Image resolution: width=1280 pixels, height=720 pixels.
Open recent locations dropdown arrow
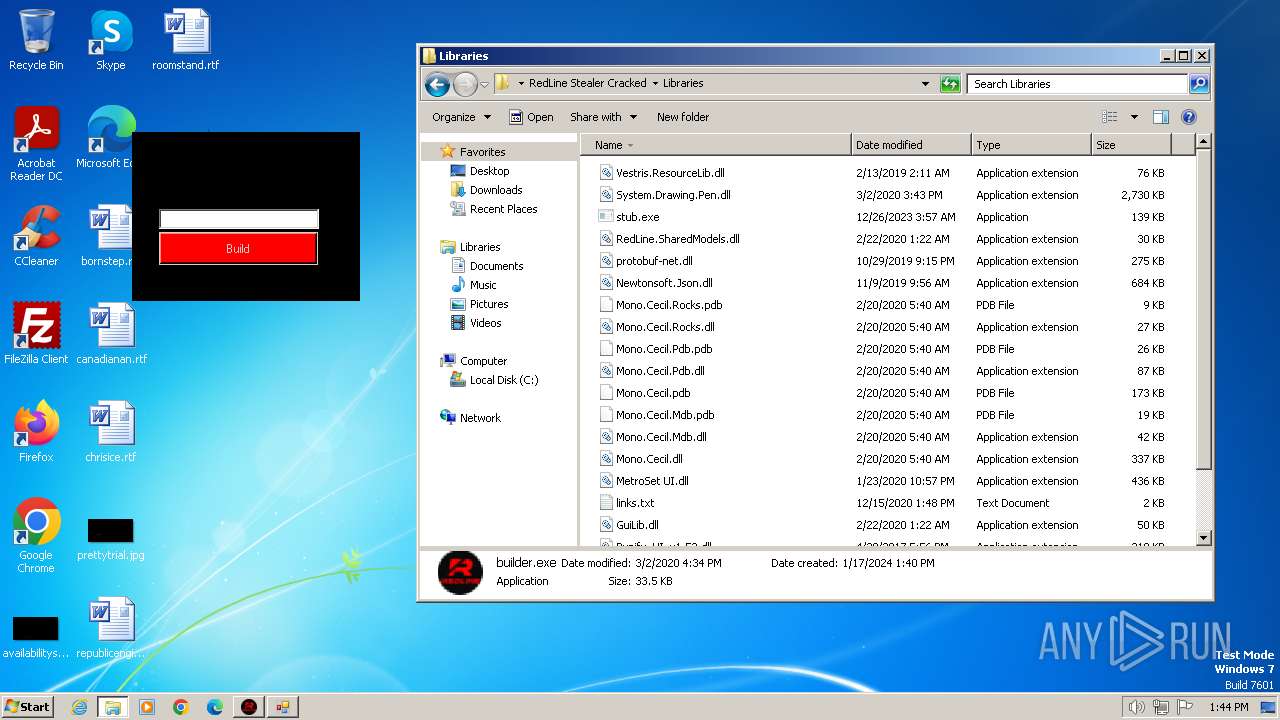coord(485,85)
